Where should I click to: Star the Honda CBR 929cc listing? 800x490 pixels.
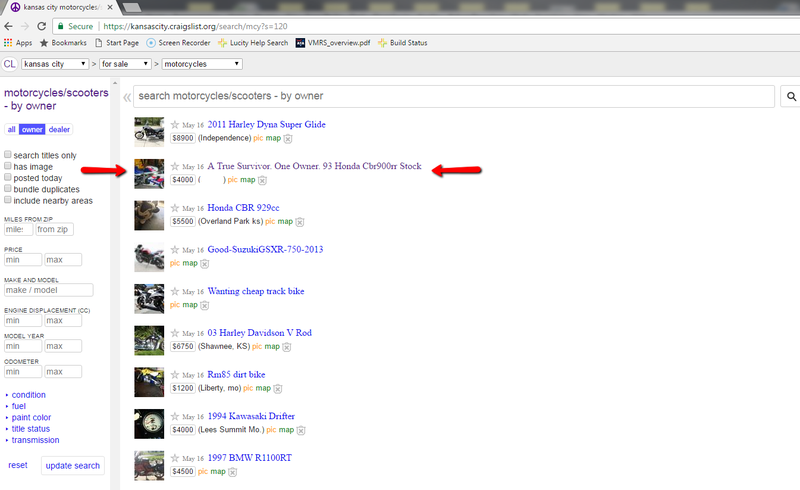[174, 208]
